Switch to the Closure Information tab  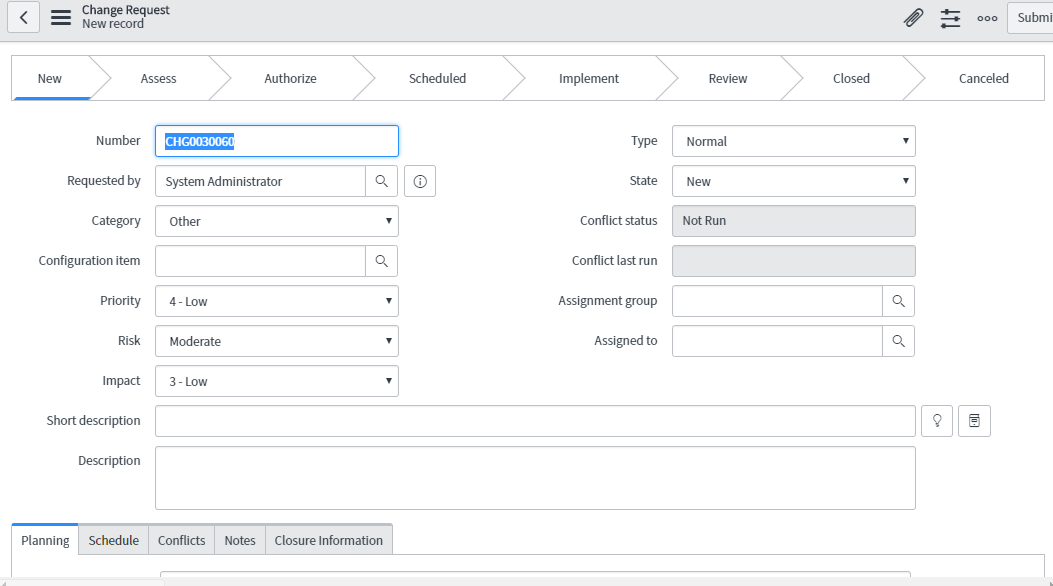point(328,540)
